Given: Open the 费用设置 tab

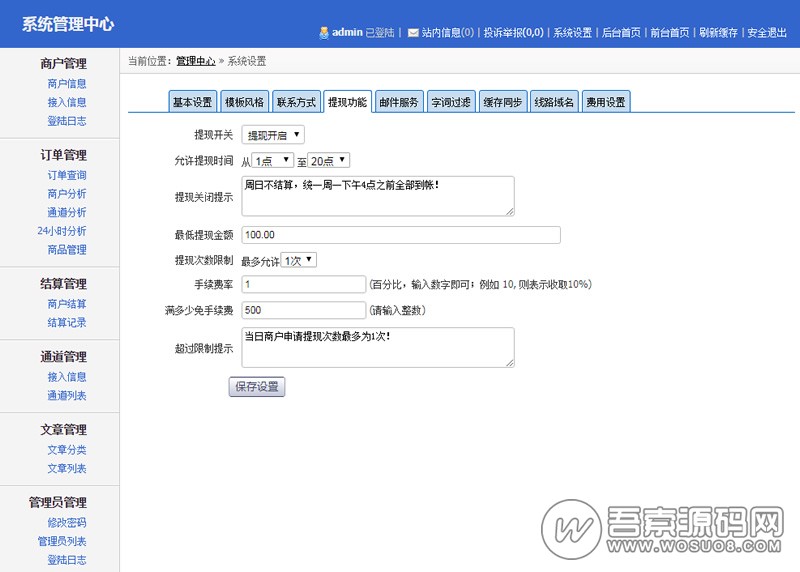Looking at the screenshot, I should [x=606, y=102].
